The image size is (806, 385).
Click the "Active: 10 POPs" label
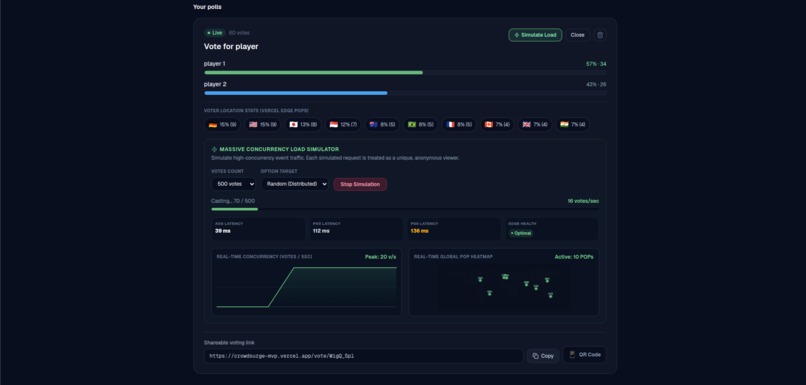tap(574, 256)
